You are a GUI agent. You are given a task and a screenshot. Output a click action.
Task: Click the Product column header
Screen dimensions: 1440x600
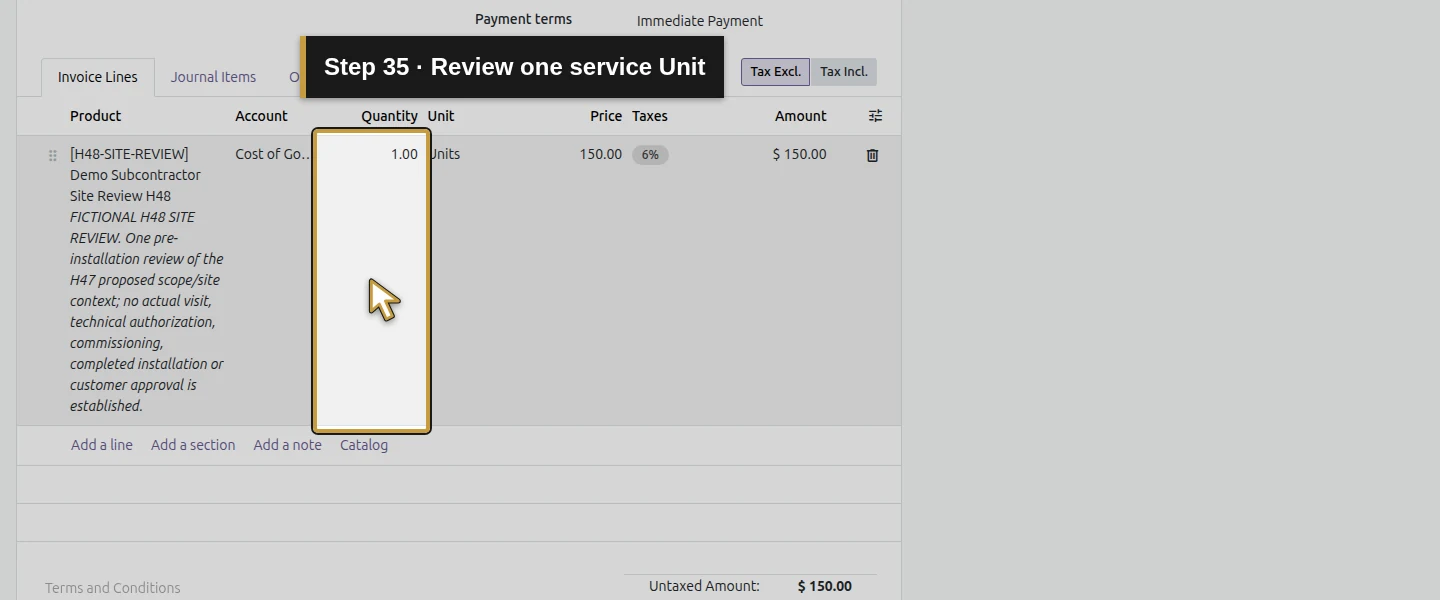click(x=96, y=116)
